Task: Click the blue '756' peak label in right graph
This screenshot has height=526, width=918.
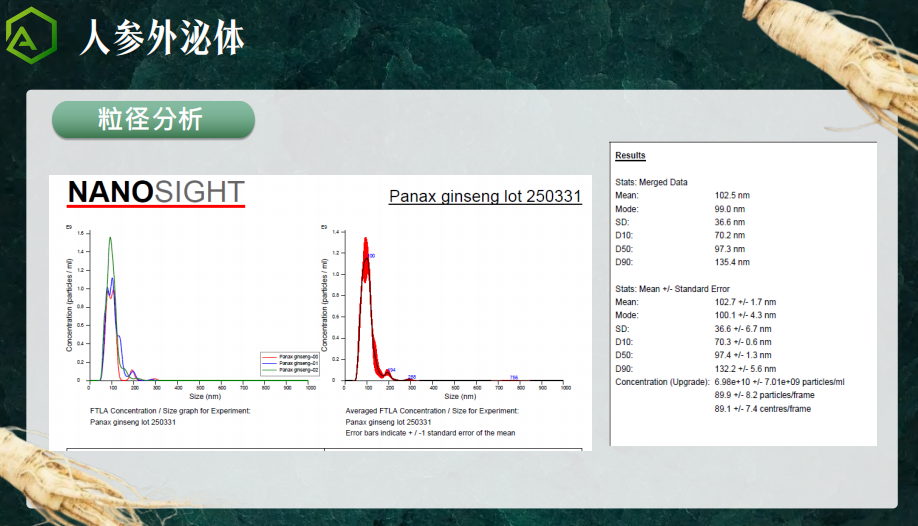Action: [x=514, y=377]
